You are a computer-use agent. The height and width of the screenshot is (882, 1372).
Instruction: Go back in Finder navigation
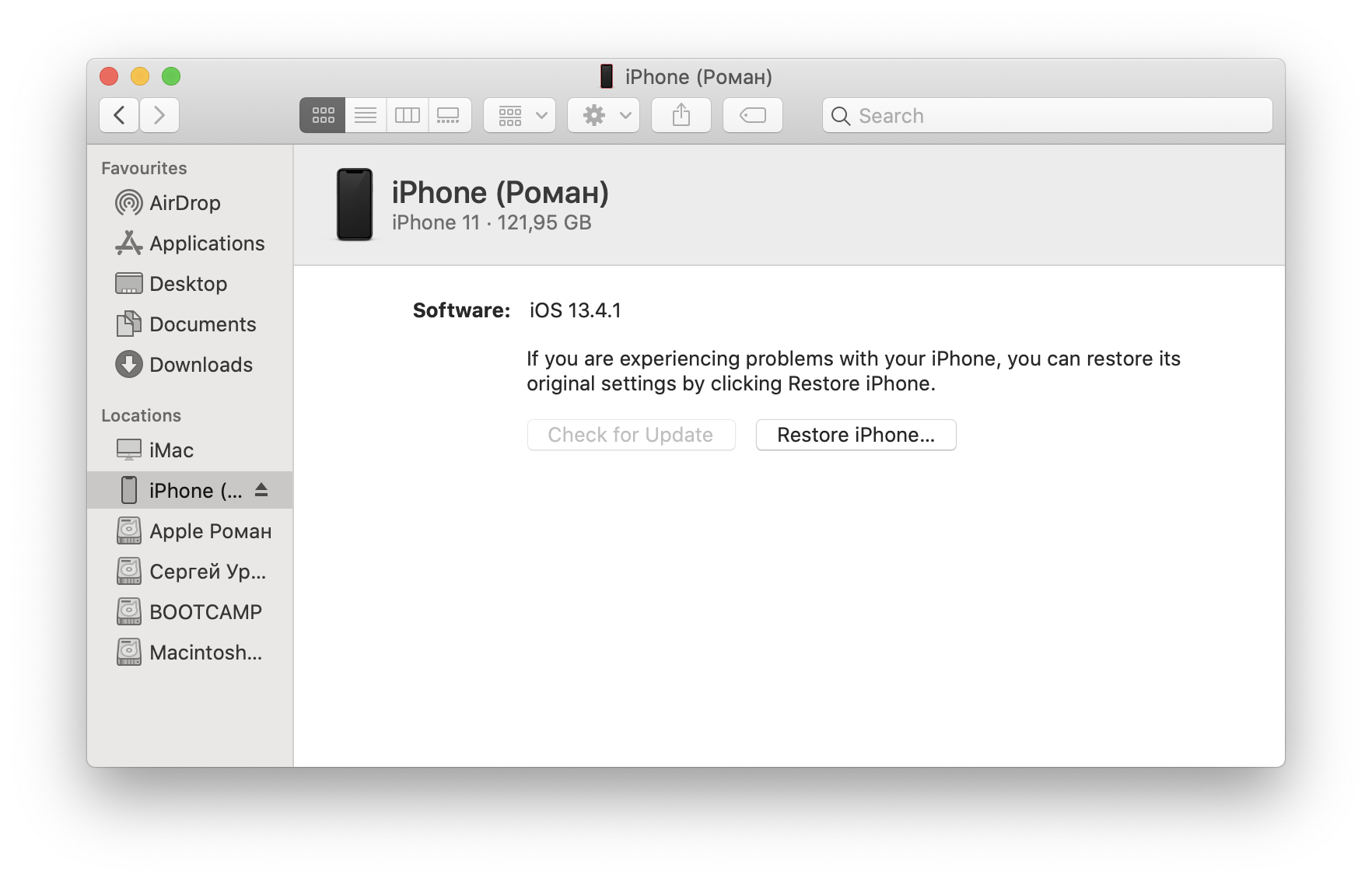[120, 116]
